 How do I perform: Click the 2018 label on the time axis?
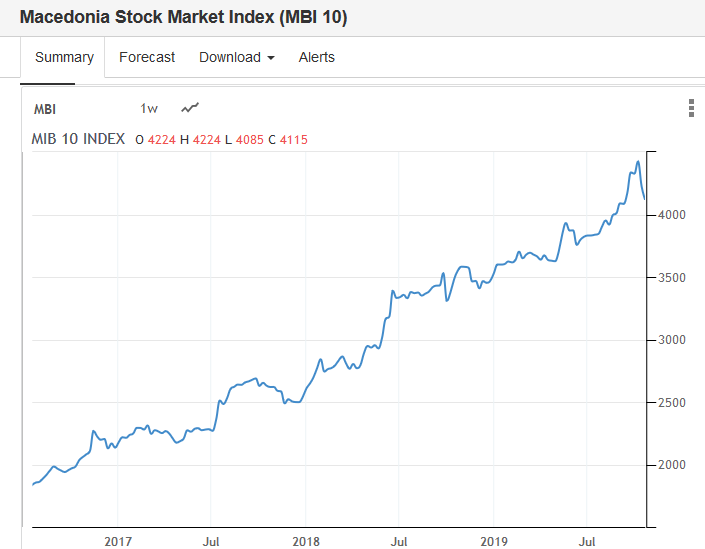(x=306, y=541)
